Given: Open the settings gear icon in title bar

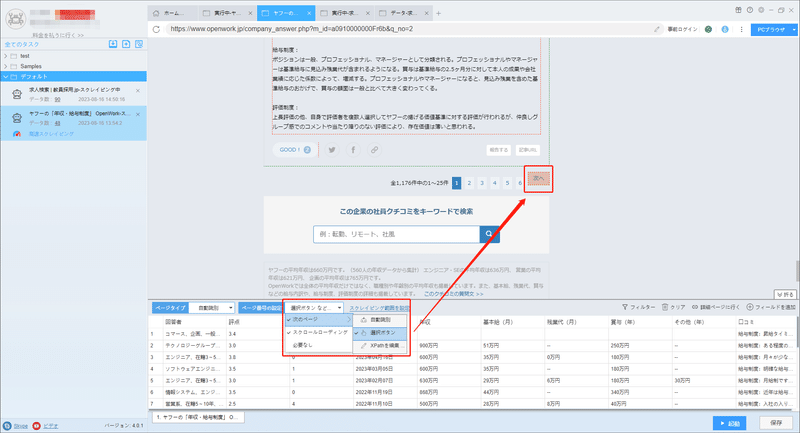Looking at the screenshot, I should (761, 10).
